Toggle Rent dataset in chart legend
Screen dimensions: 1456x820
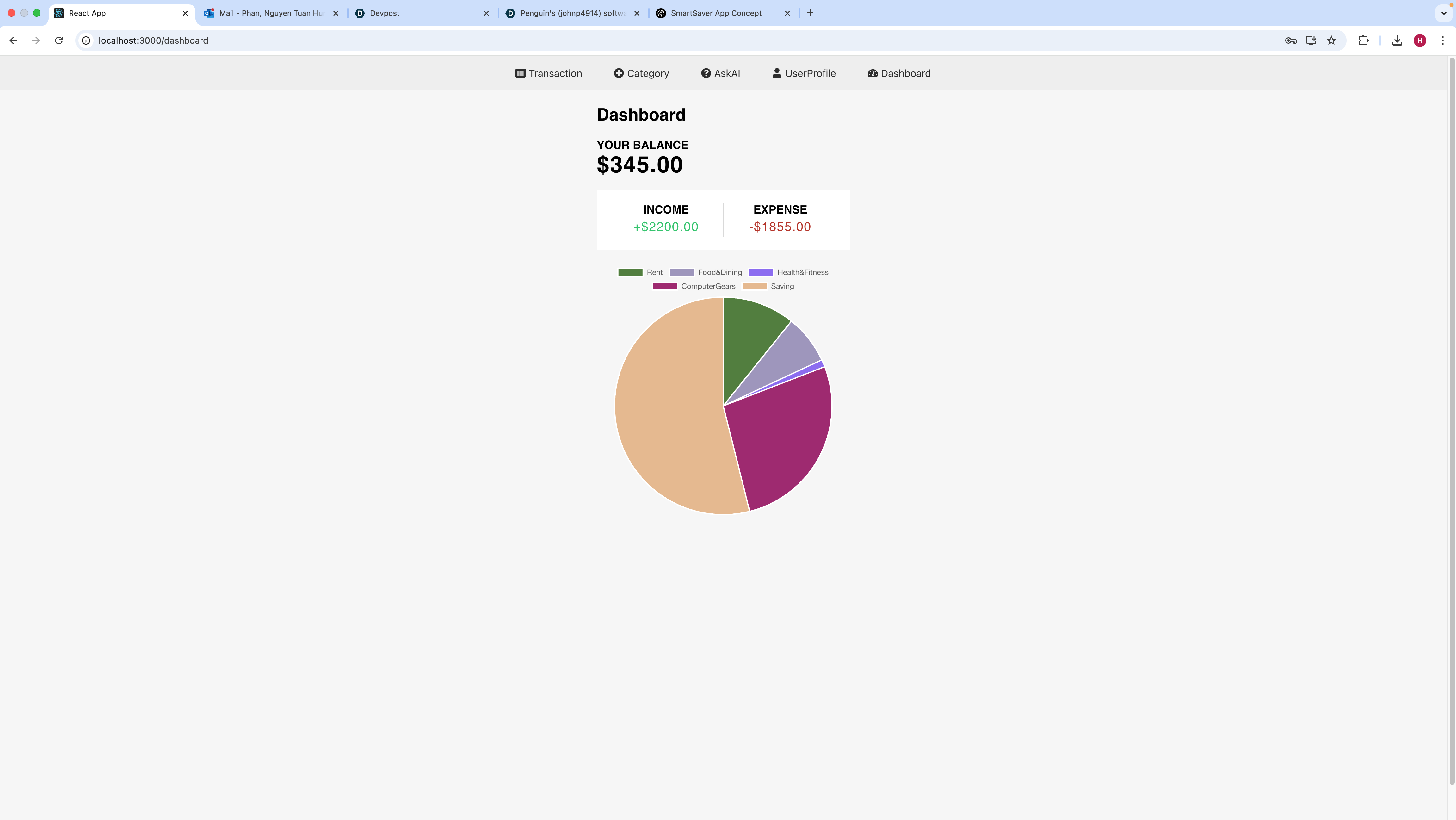pyautogui.click(x=654, y=273)
